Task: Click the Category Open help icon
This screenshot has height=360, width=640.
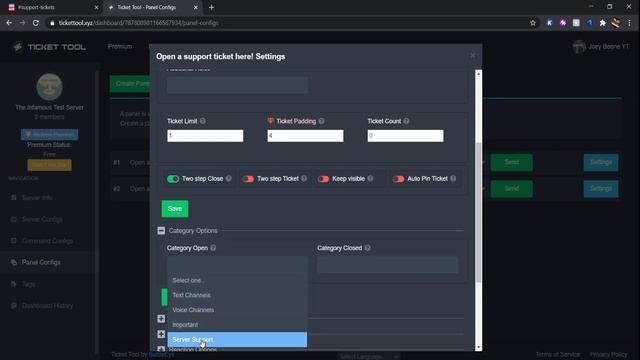Action: point(213,248)
